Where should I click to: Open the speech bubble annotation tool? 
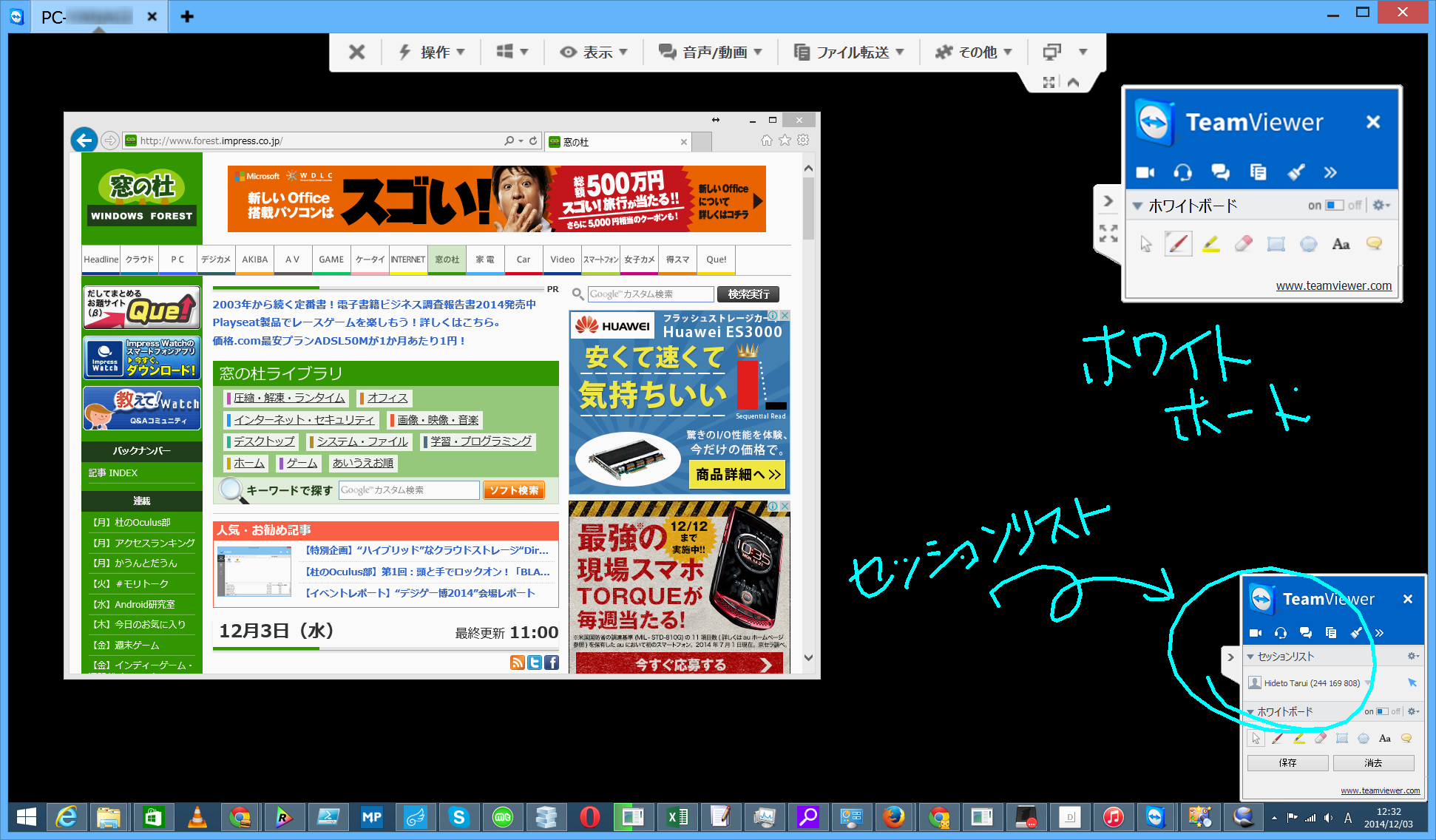point(1373,243)
